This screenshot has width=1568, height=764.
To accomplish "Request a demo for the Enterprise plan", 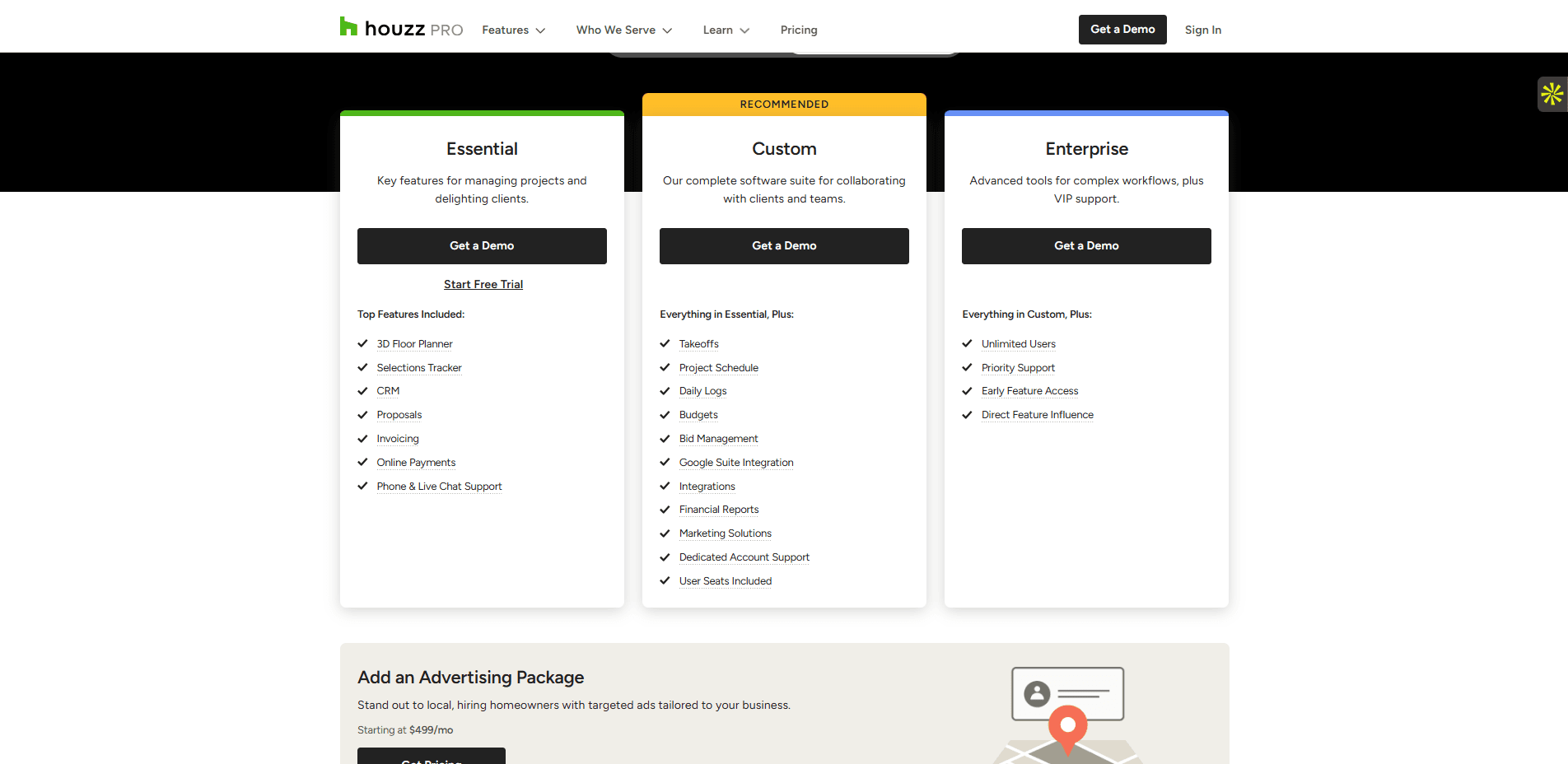I will coord(1086,246).
